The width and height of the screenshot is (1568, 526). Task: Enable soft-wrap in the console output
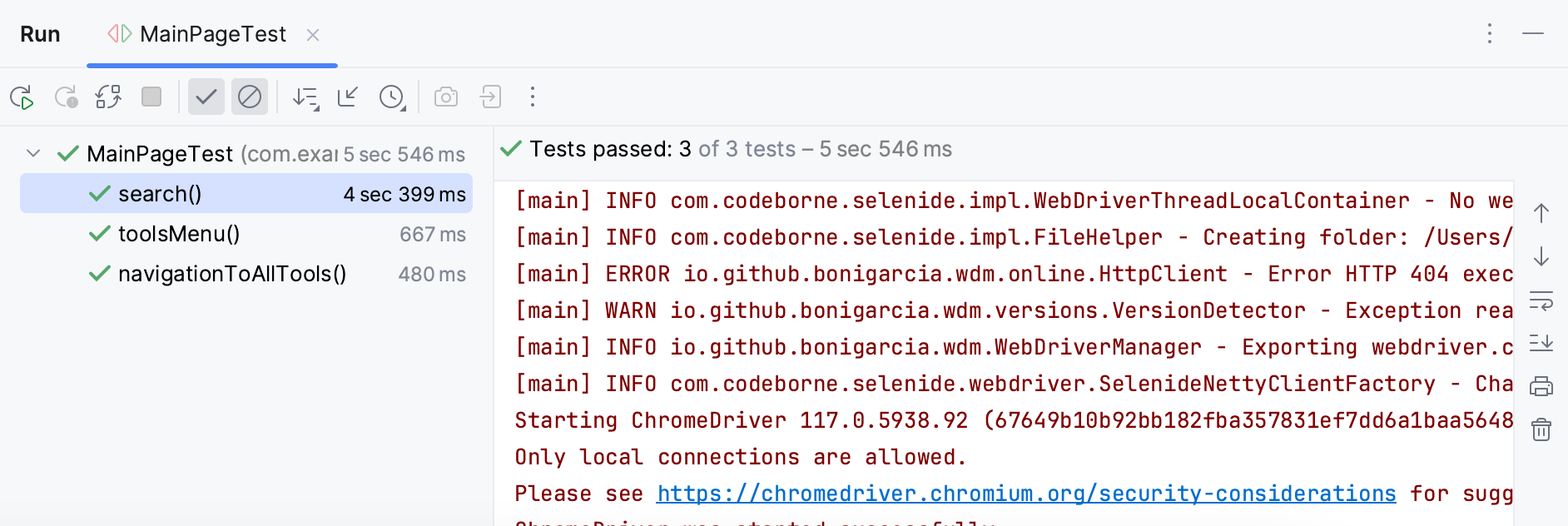[1541, 302]
